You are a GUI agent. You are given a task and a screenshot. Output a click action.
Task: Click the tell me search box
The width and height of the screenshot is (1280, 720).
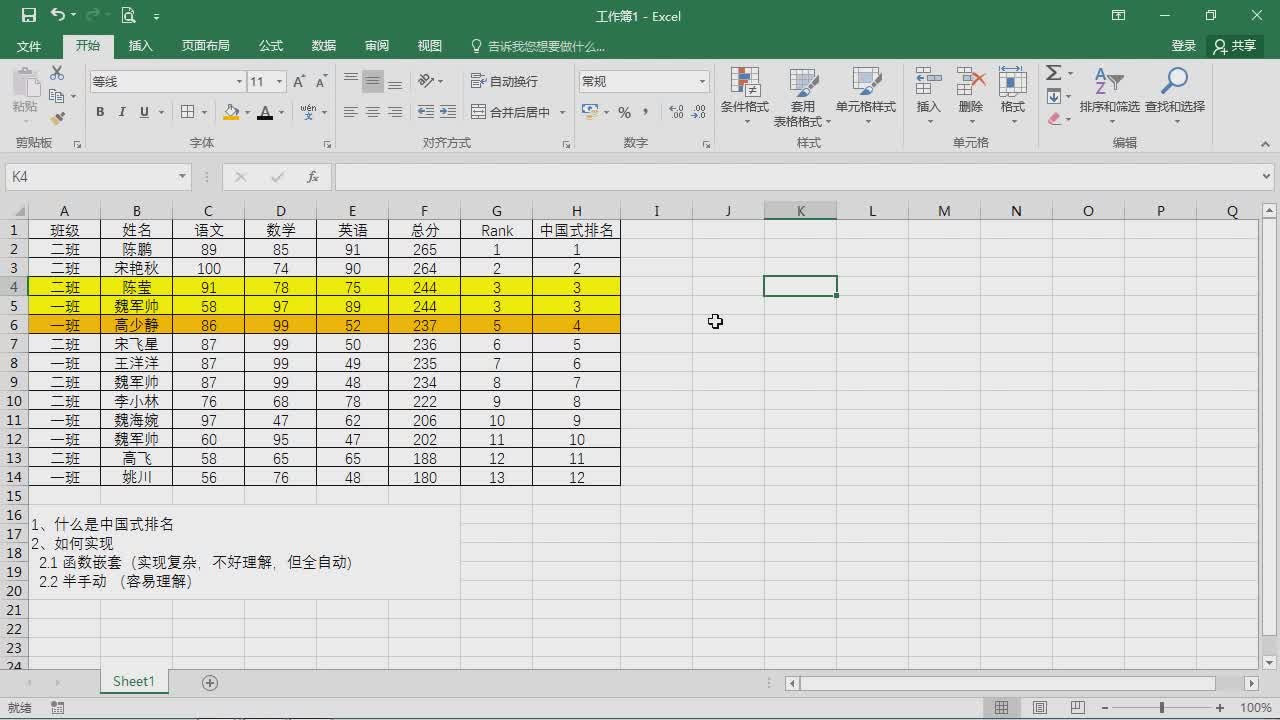coord(538,46)
